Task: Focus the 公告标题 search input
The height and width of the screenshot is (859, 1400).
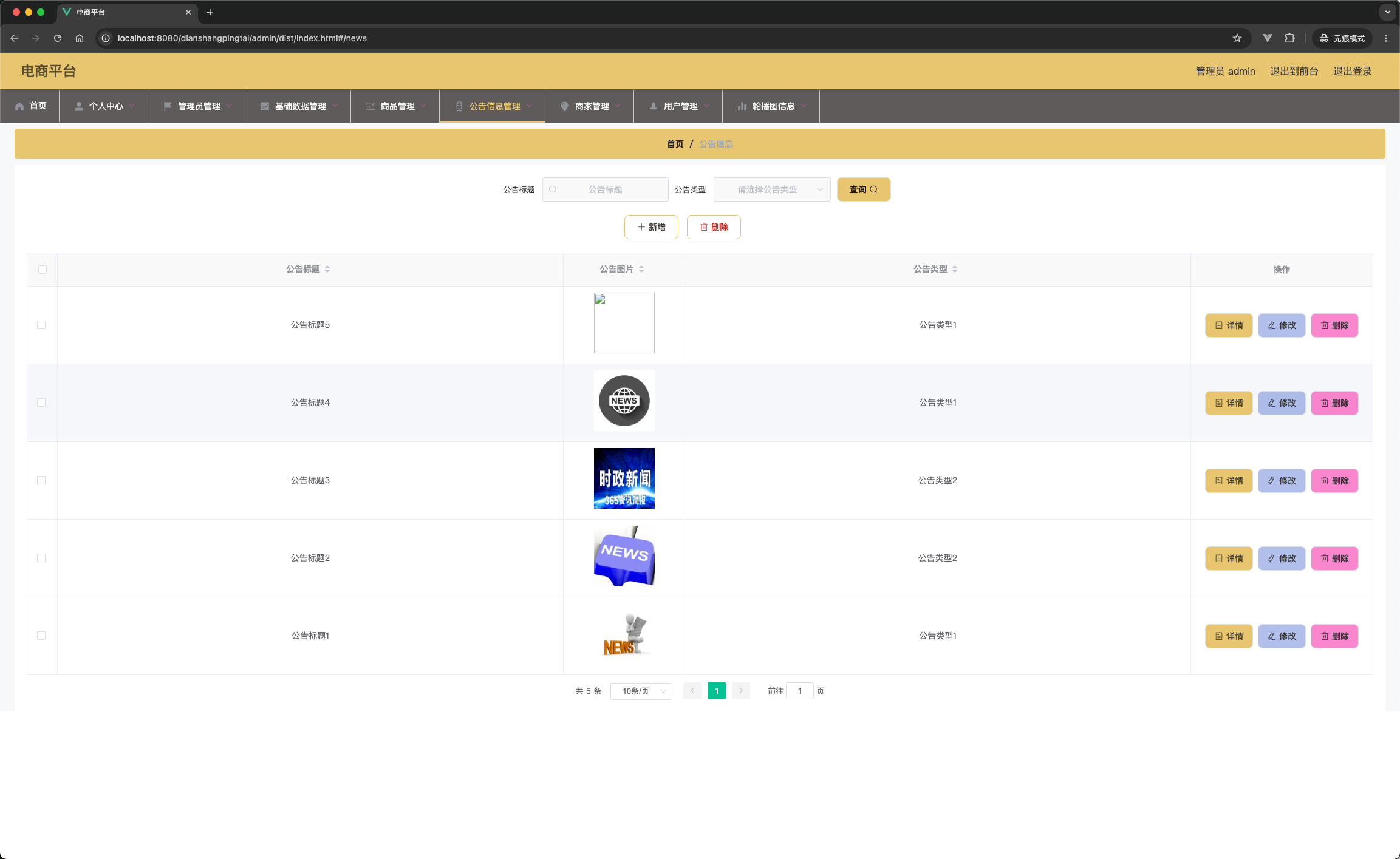Action: 605,189
